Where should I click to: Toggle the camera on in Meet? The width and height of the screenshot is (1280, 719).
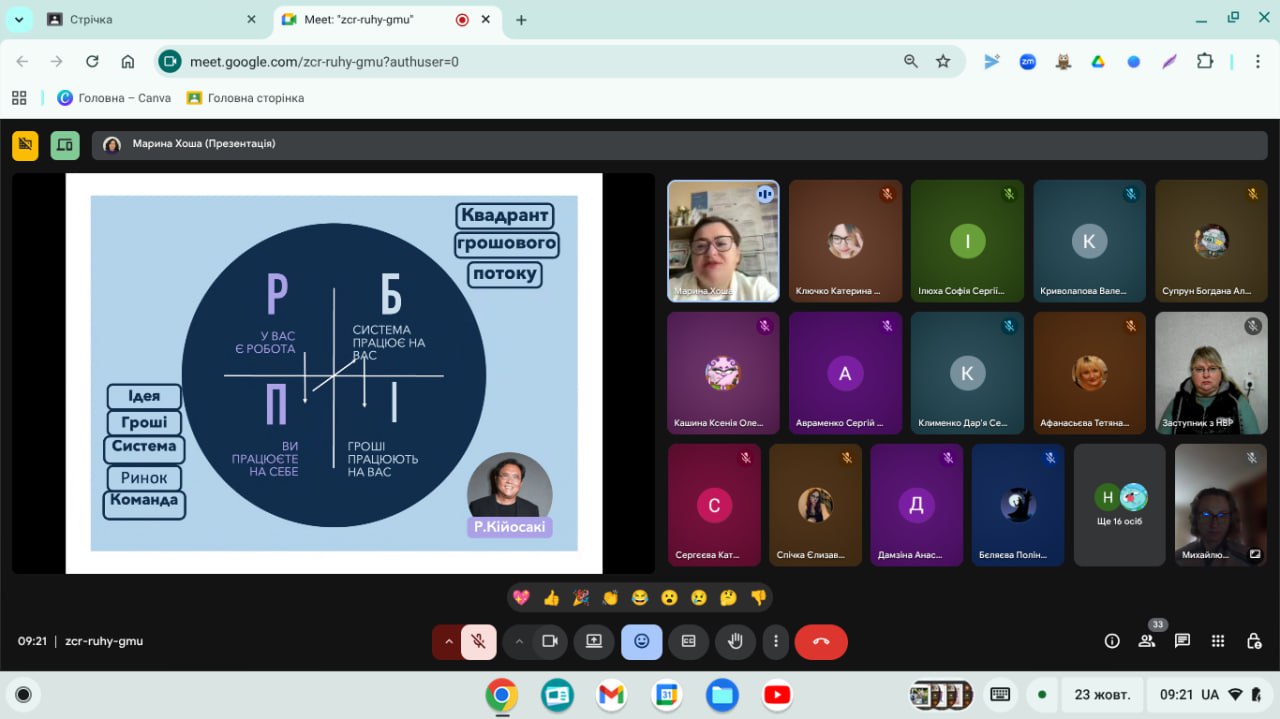coord(549,642)
